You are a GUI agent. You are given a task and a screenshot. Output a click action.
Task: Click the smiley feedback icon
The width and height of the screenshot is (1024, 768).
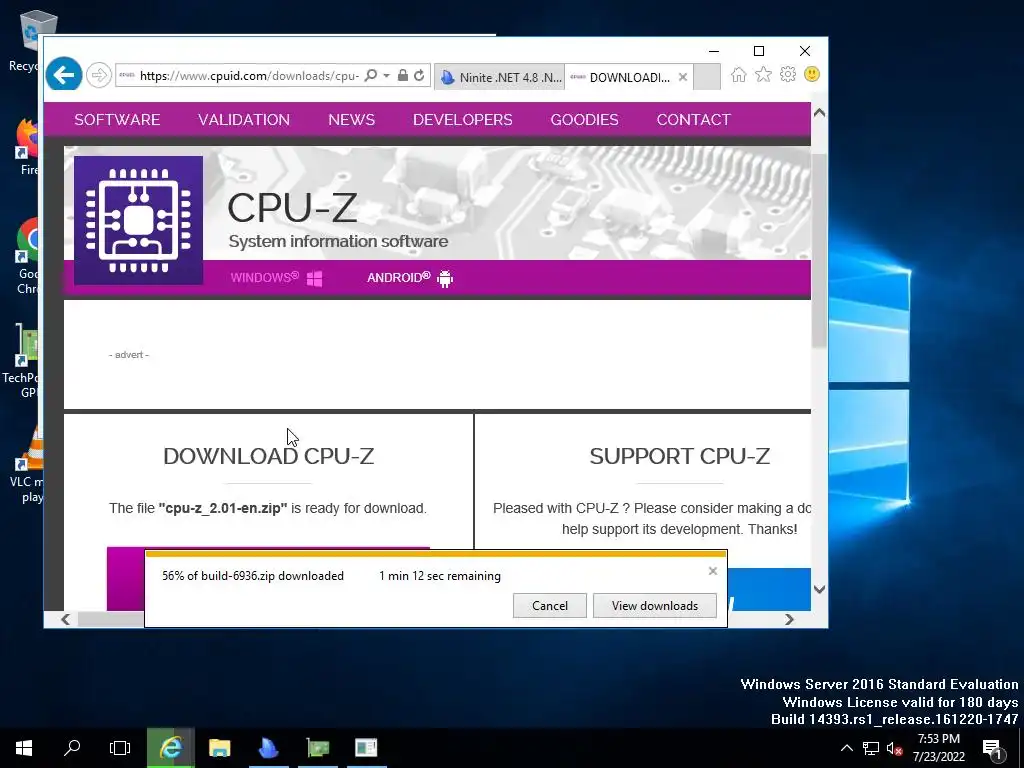(x=812, y=74)
